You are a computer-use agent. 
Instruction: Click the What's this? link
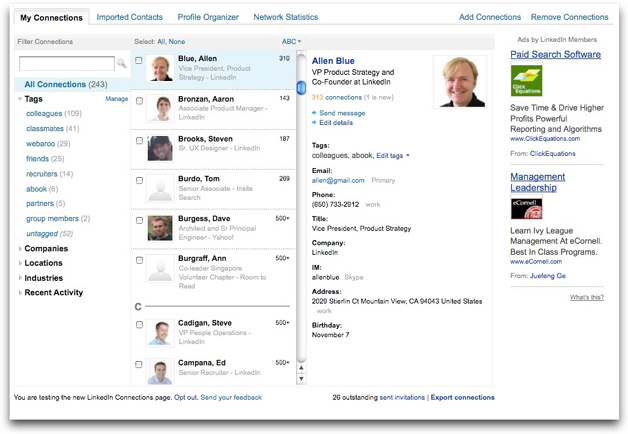click(587, 297)
